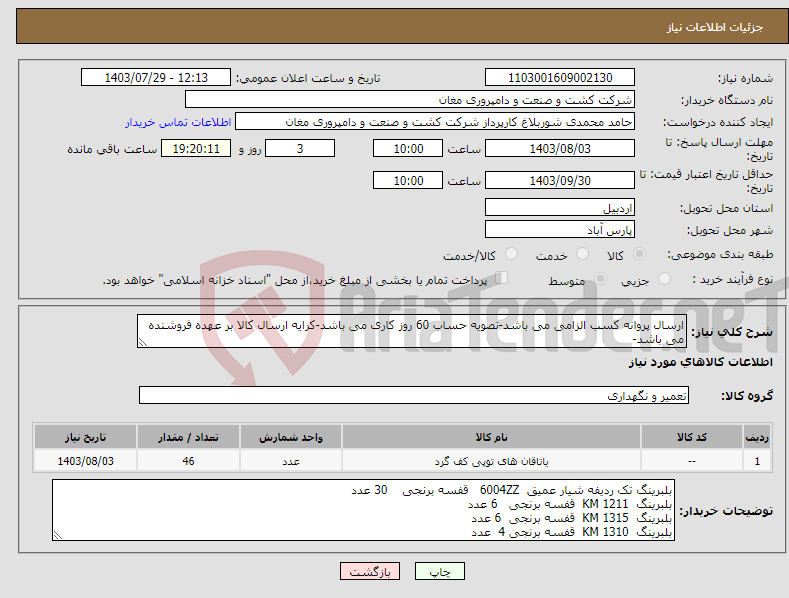Select the کالا radio button
This screenshot has height=598, width=789.
pos(639,254)
